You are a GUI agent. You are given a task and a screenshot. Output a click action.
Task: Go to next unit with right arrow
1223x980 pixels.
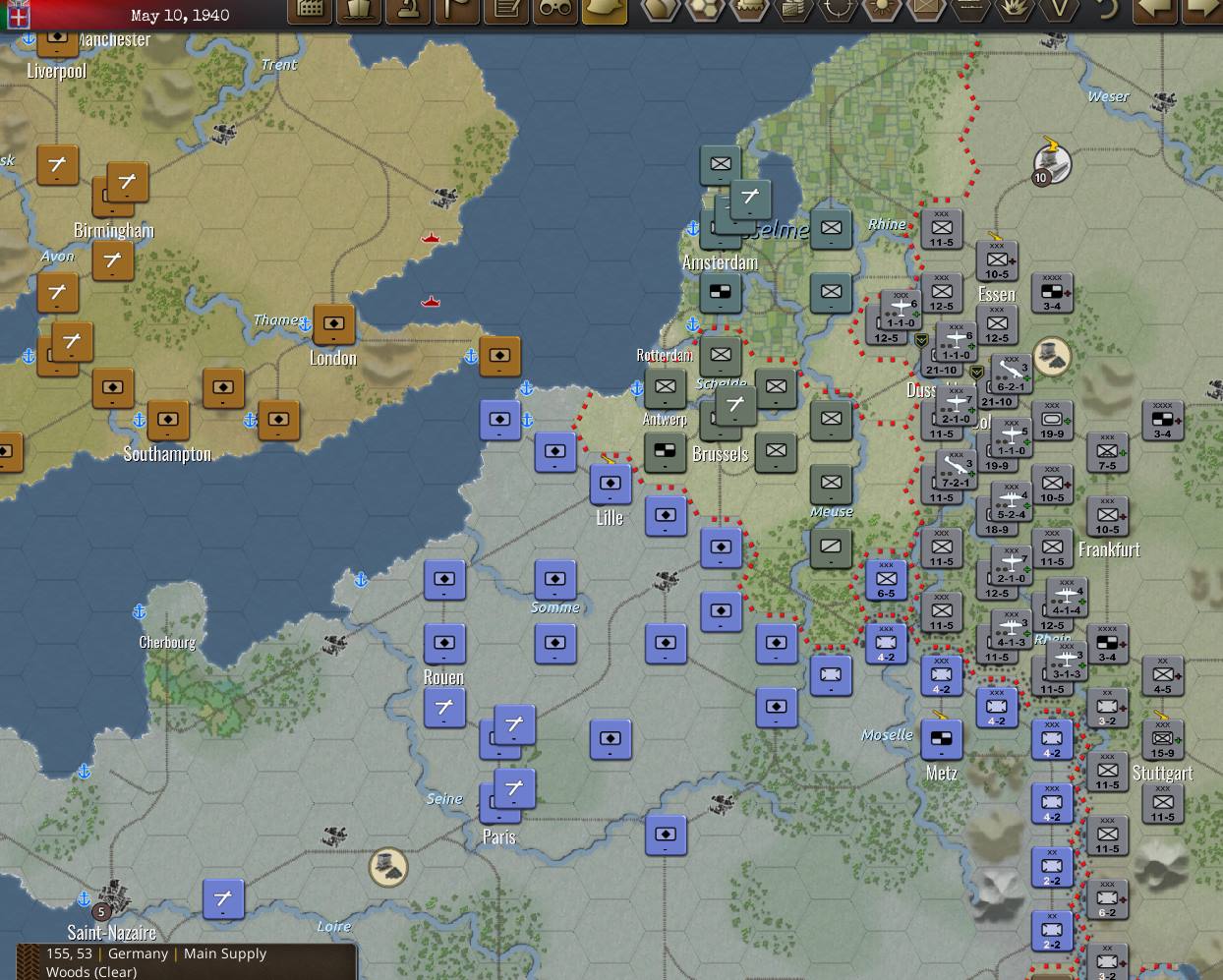[x=1202, y=10]
